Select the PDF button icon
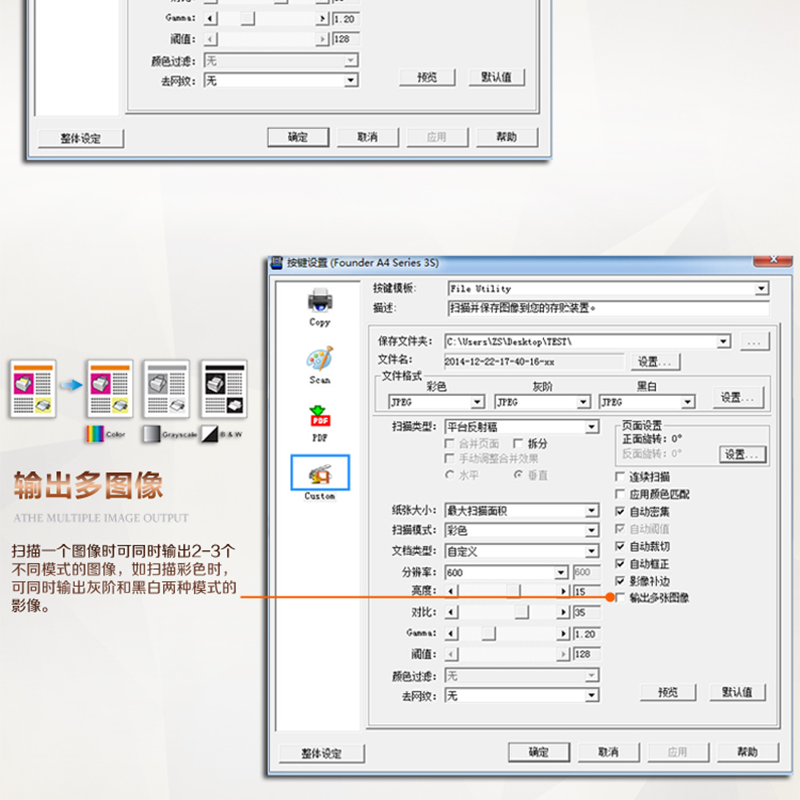800x800 pixels. 320,417
